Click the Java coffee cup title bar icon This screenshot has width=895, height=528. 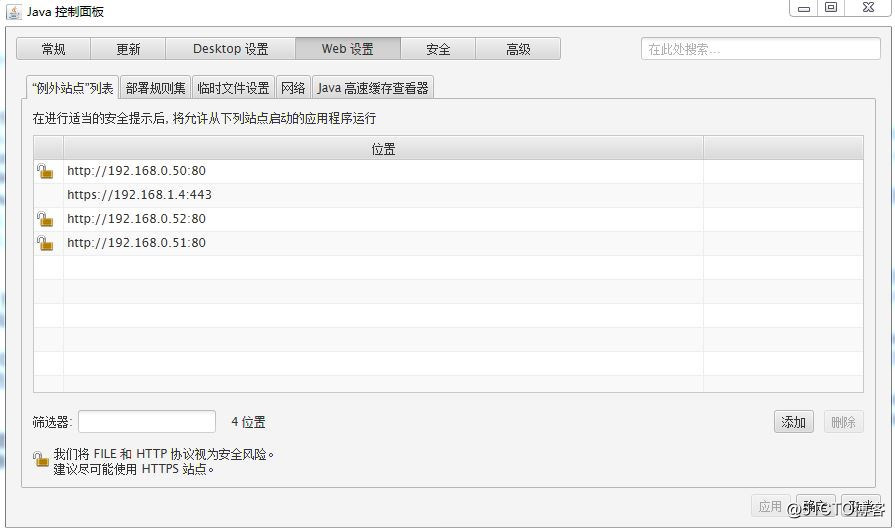[x=14, y=11]
